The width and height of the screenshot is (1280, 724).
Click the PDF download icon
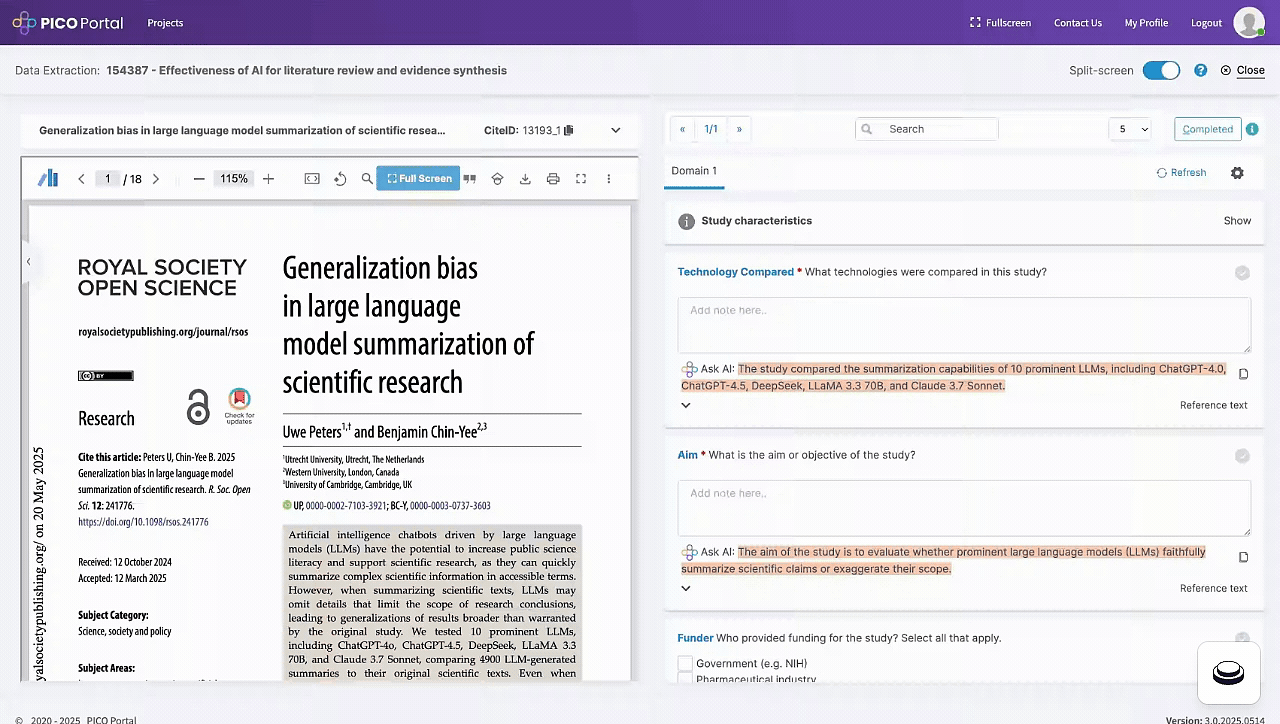[x=525, y=179]
